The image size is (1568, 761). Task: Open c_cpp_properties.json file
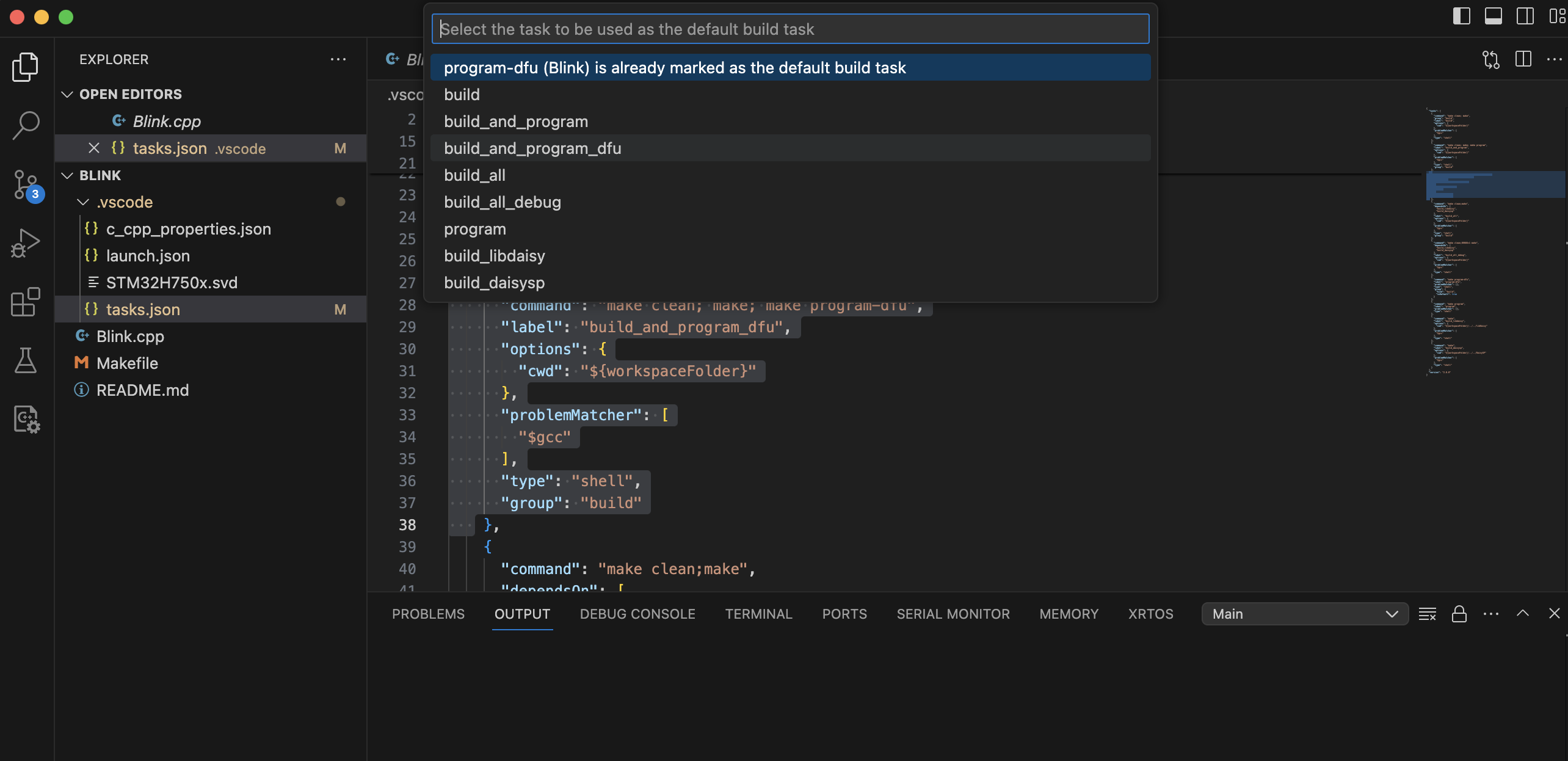coord(211,228)
